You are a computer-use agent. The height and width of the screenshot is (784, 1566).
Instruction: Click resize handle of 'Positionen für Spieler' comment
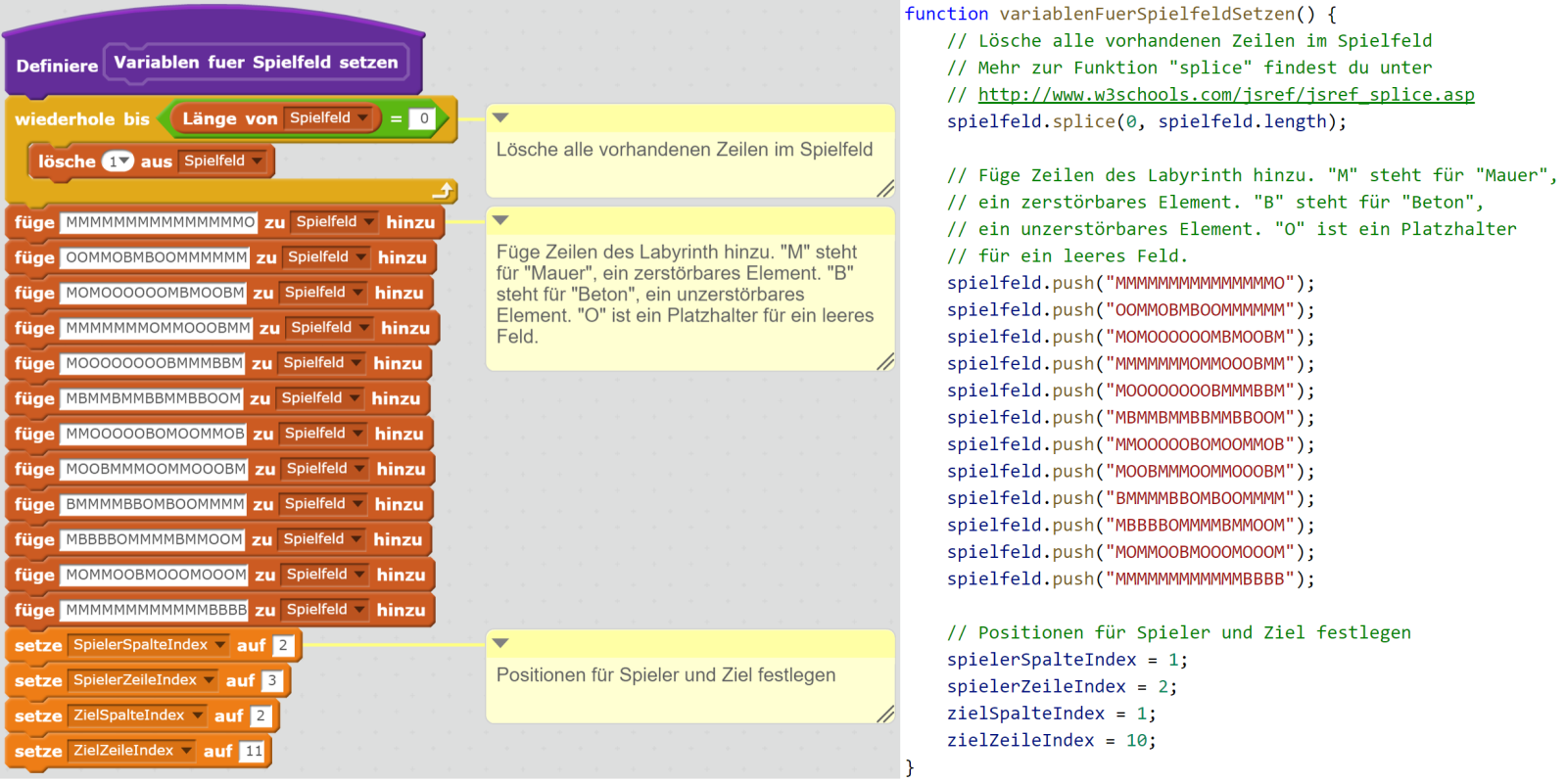[885, 715]
